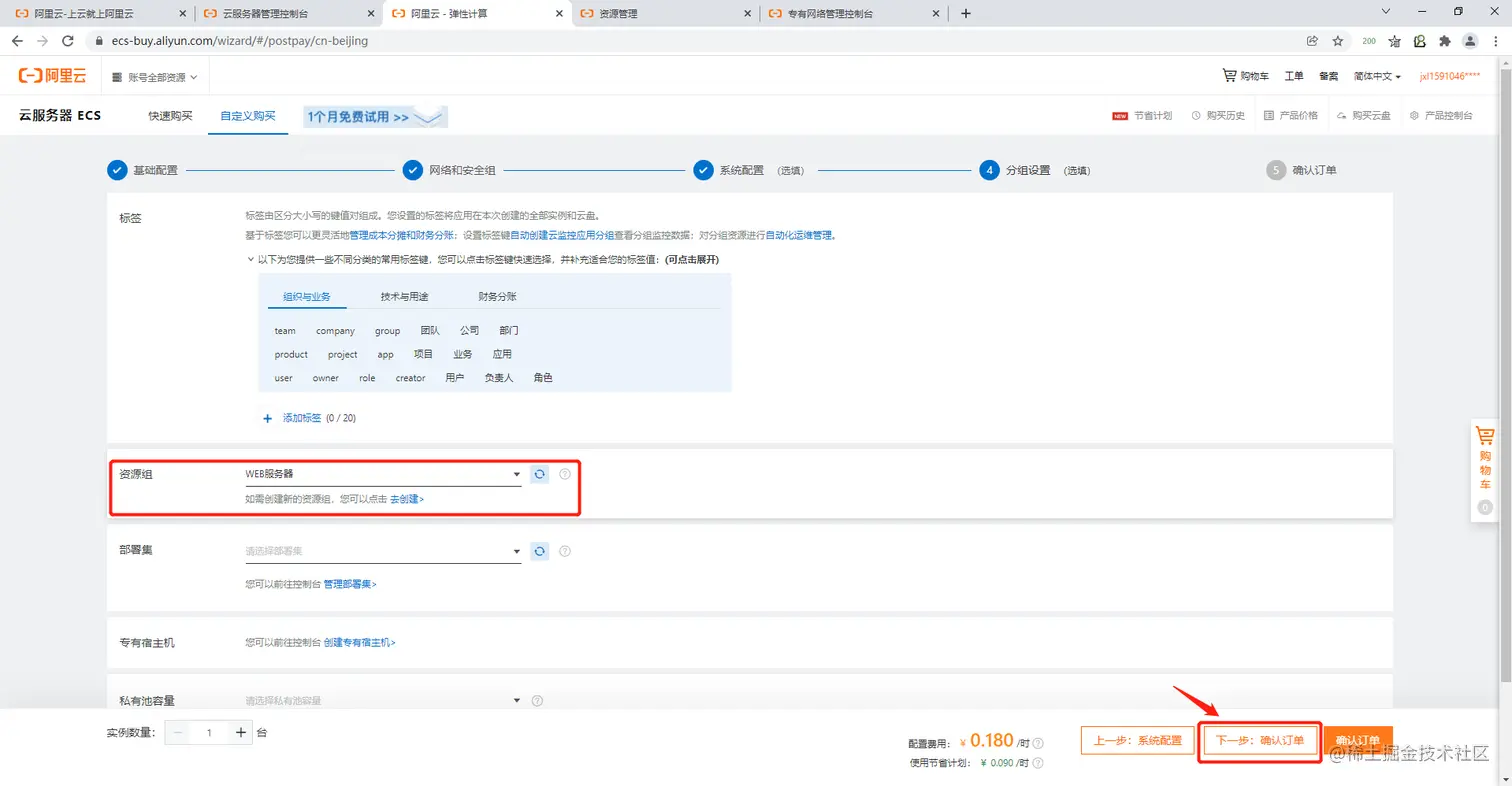Click the Aliyun logo
1512x786 pixels.
coord(53,76)
